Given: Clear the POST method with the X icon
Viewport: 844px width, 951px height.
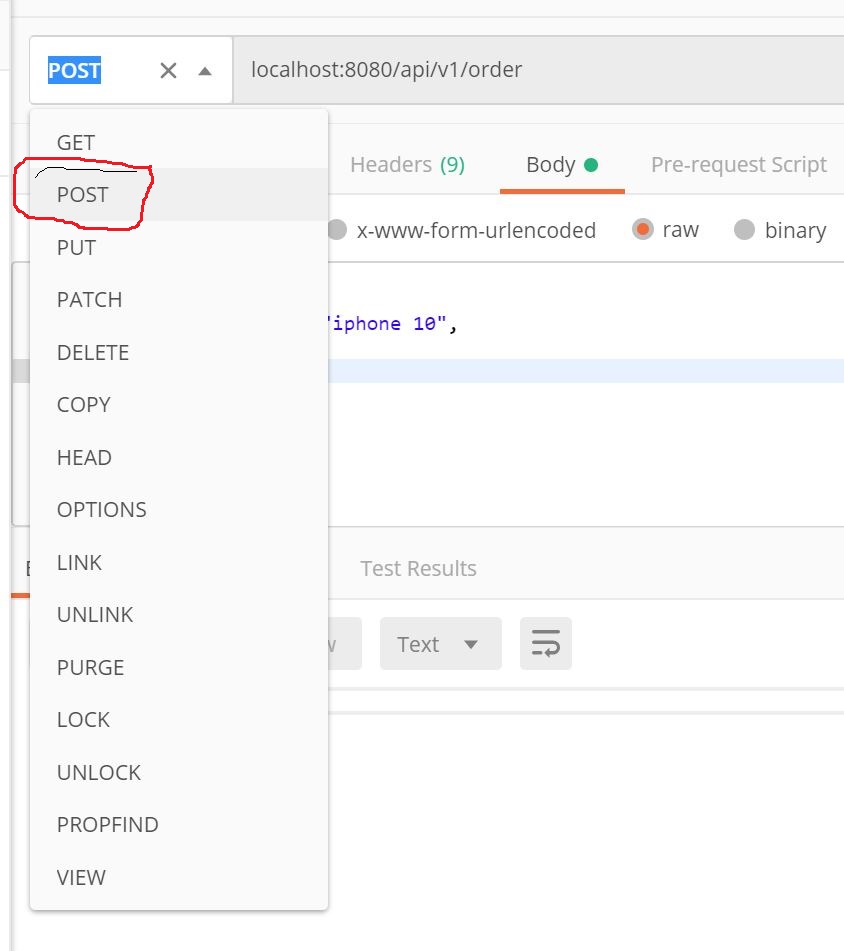Looking at the screenshot, I should [167, 70].
